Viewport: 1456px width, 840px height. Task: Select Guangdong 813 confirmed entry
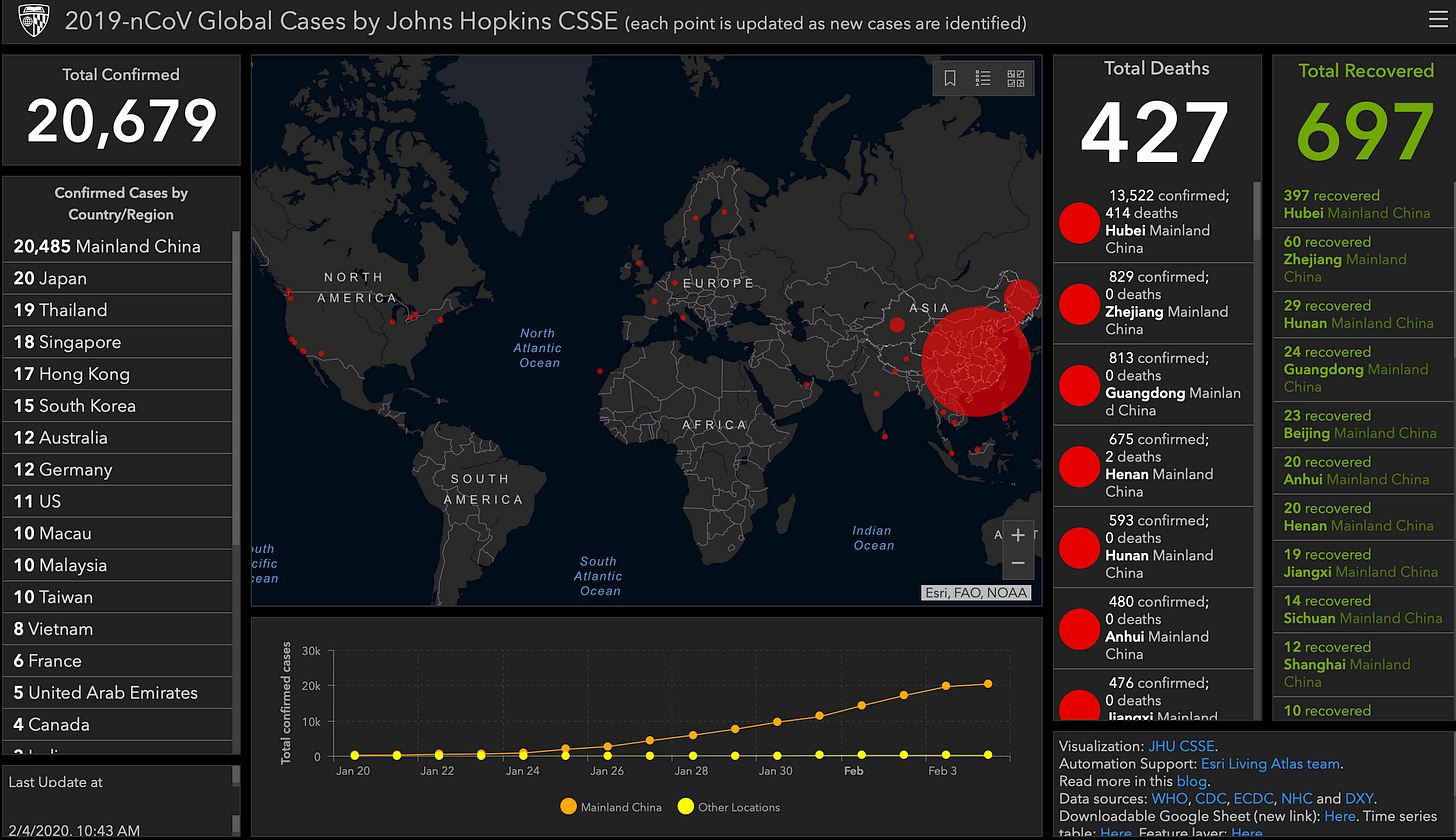pyautogui.click(x=1154, y=384)
